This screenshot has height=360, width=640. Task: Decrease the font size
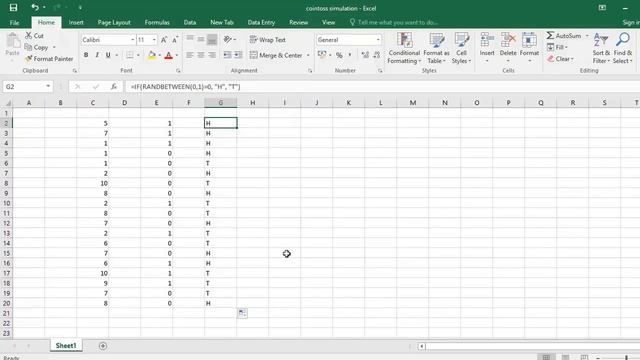(x=175, y=40)
